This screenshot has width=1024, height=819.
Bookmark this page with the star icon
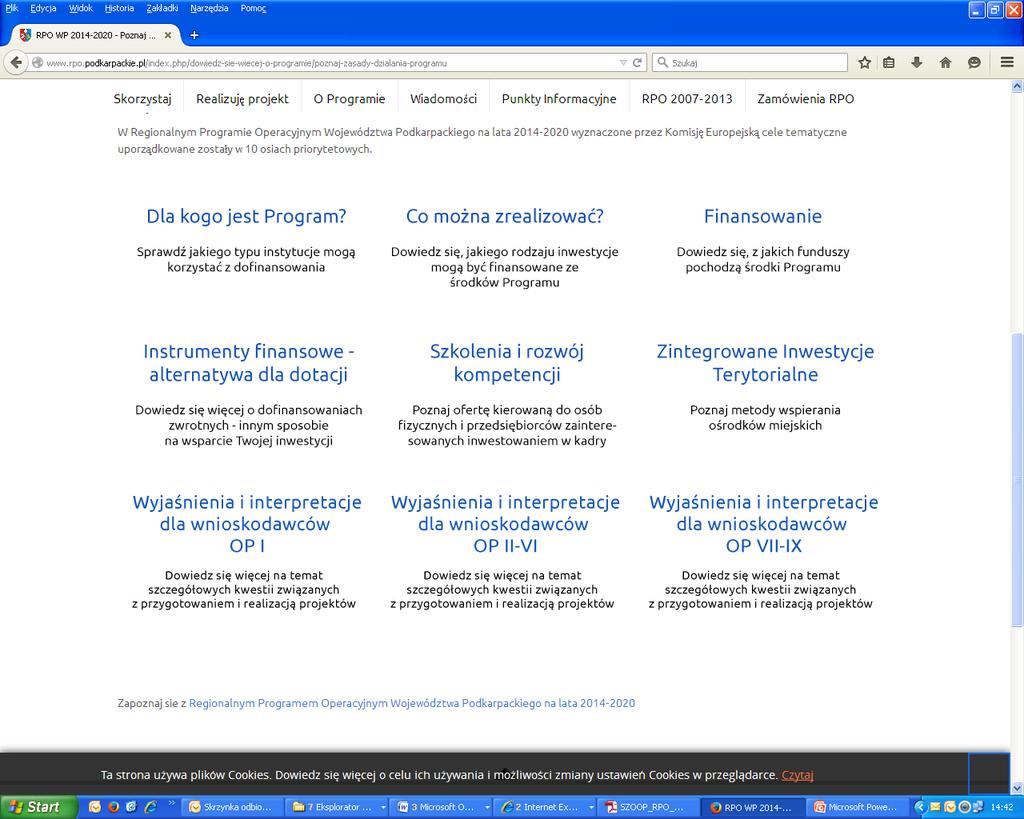[x=865, y=63]
